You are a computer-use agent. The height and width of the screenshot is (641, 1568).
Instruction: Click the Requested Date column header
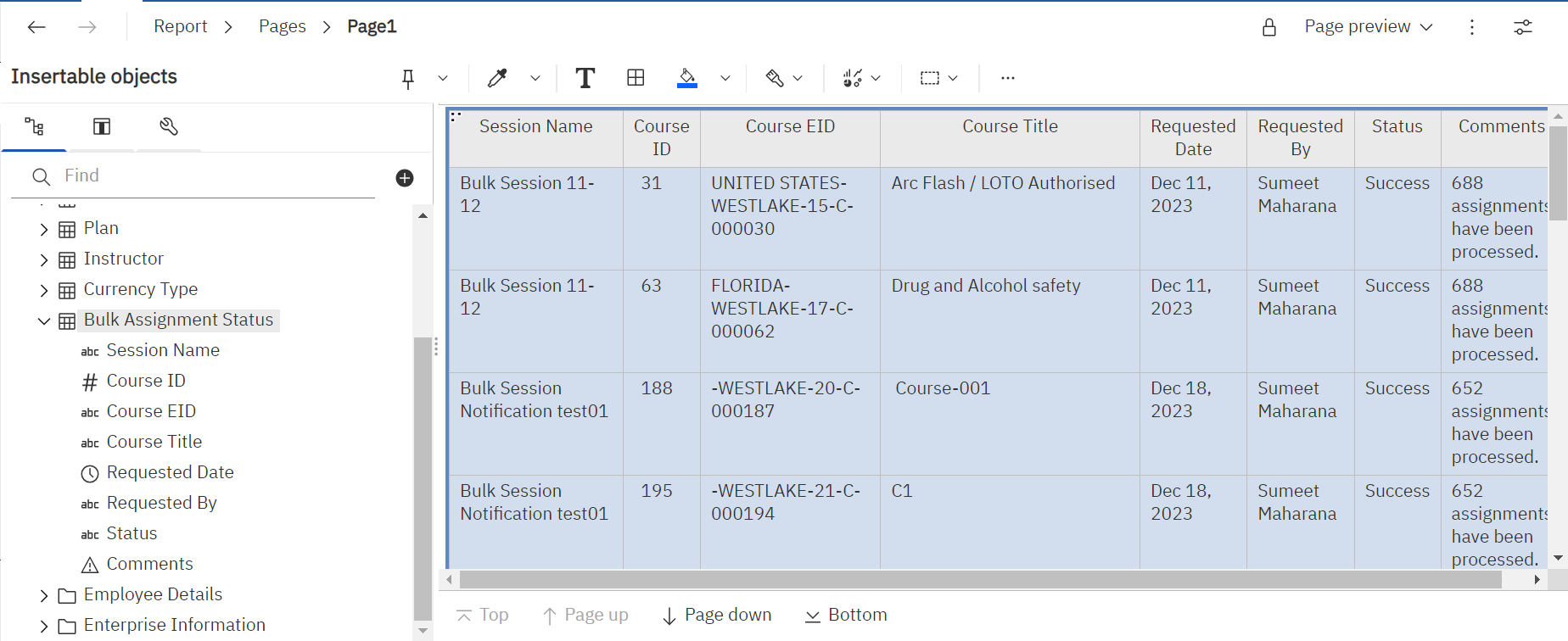point(1193,137)
